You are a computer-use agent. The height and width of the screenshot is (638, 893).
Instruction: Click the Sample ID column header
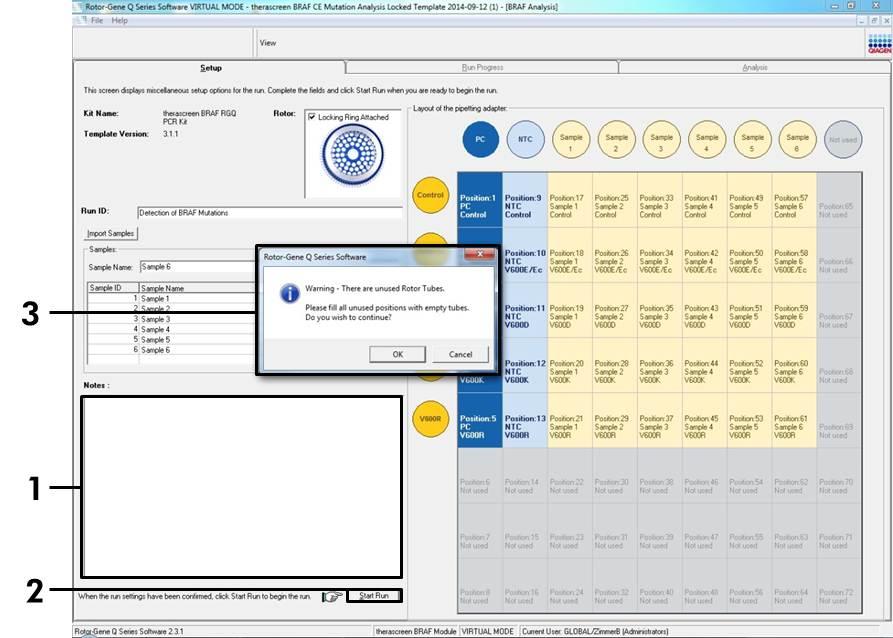(x=113, y=288)
